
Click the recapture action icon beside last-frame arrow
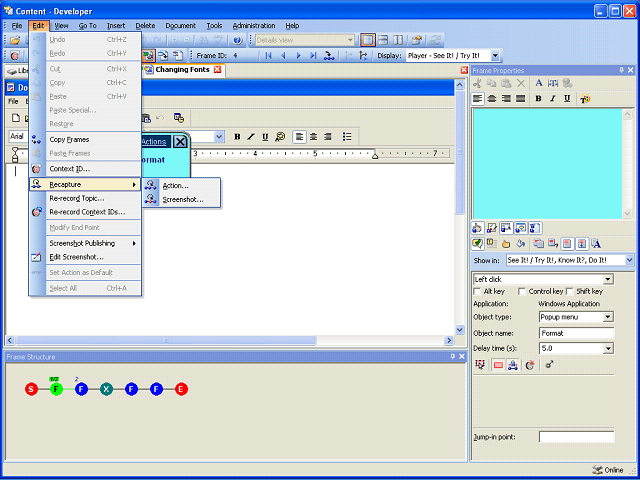329,56
